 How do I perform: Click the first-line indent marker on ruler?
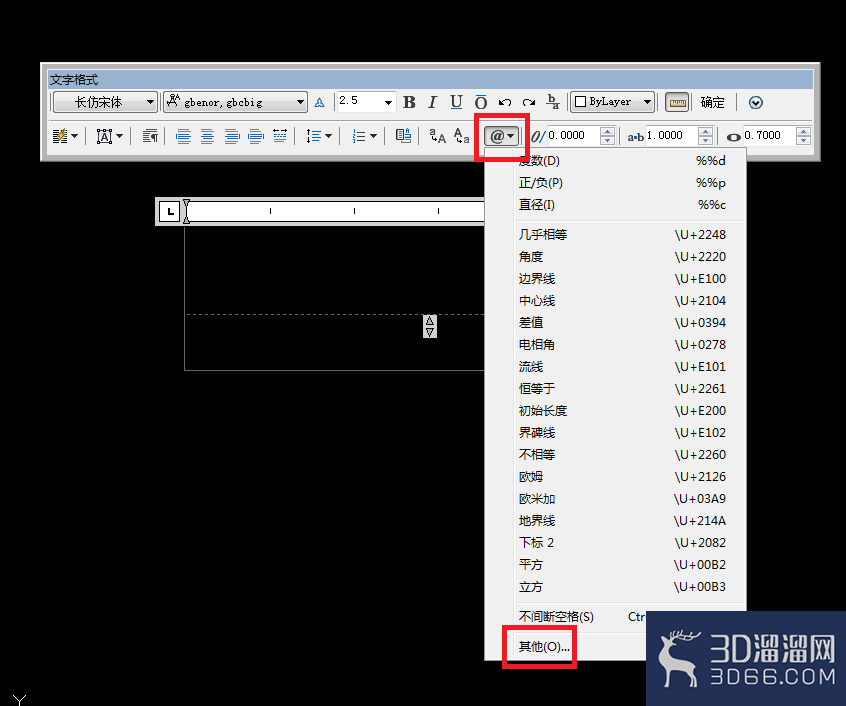tap(186, 205)
